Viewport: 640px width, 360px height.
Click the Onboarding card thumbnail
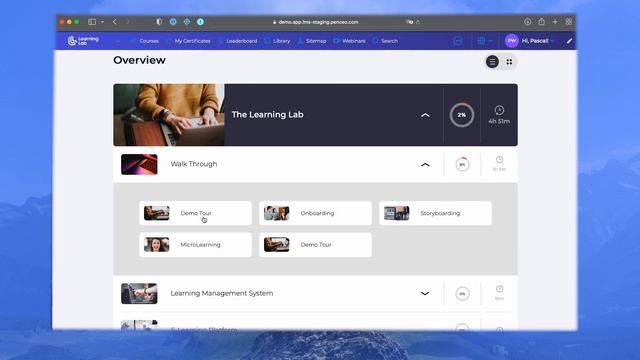point(277,213)
